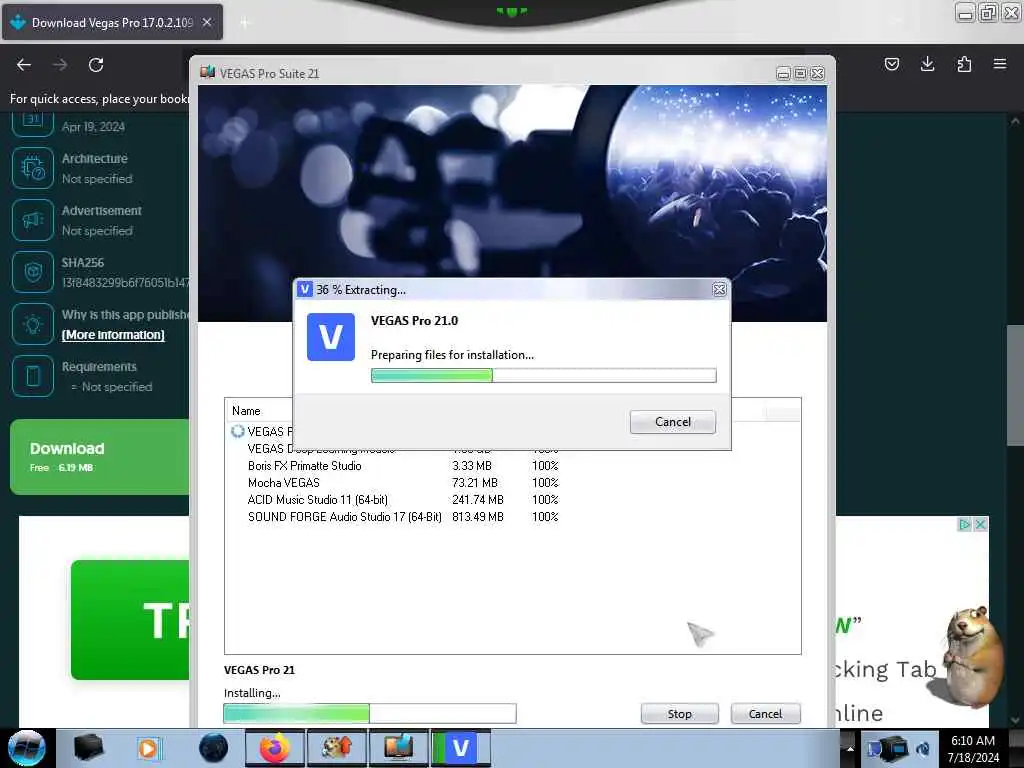This screenshot has width=1024, height=768.
Task: Stop the VEGAS Pro 21 installation
Action: (679, 714)
